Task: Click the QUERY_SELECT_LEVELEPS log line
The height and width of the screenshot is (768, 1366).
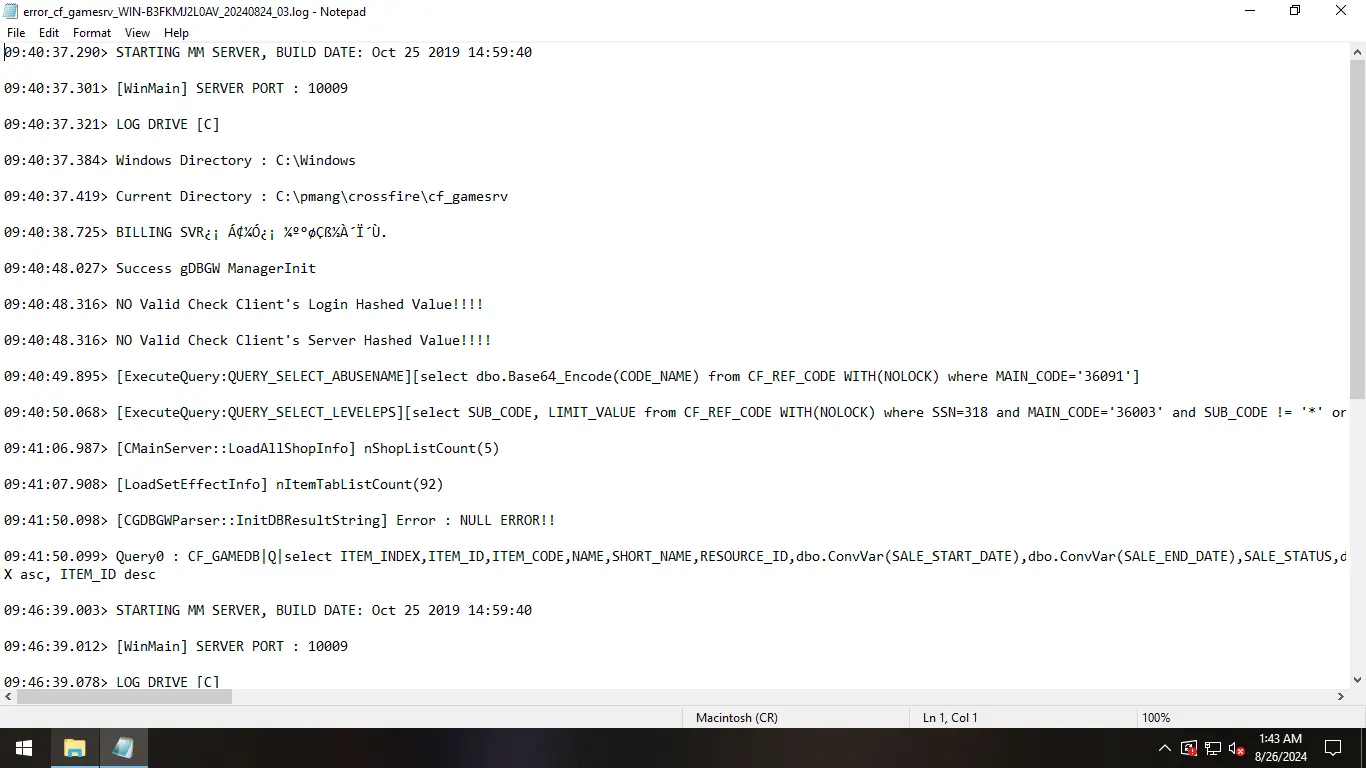Action: (675, 412)
